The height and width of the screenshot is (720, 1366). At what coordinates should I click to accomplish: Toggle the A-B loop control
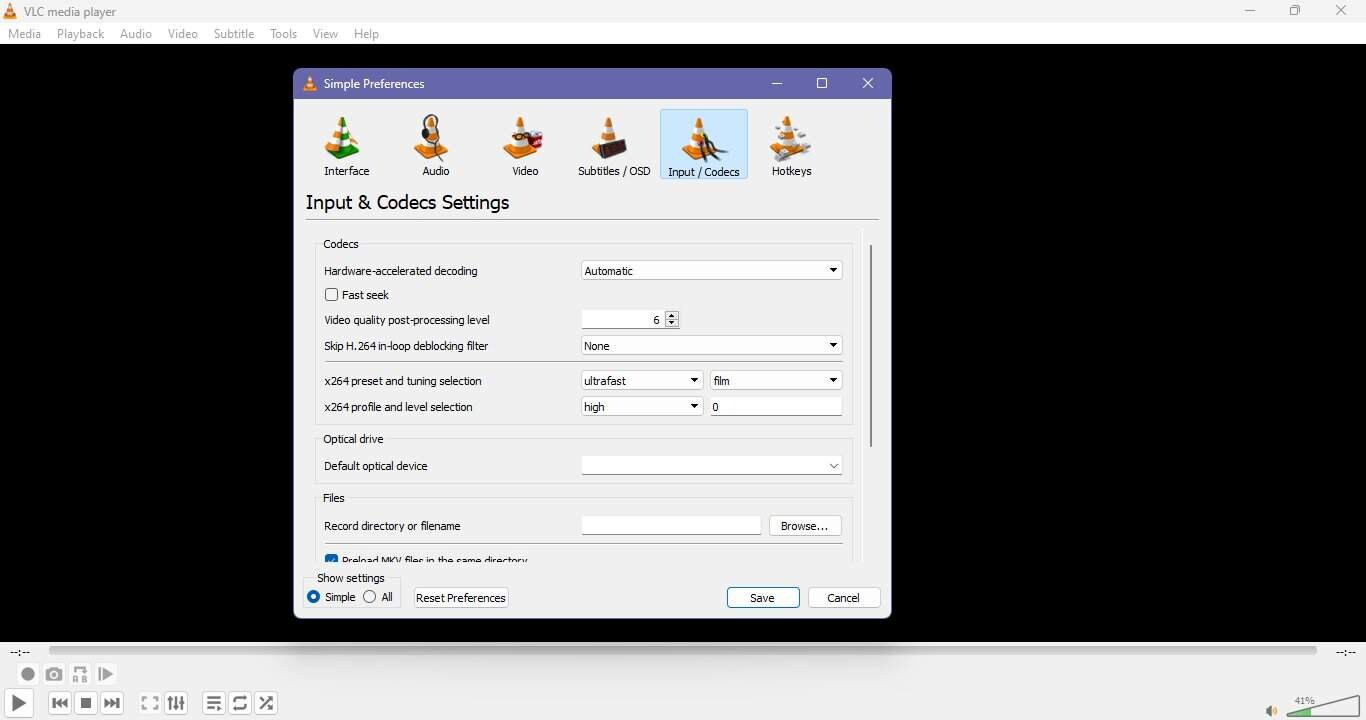tap(79, 674)
